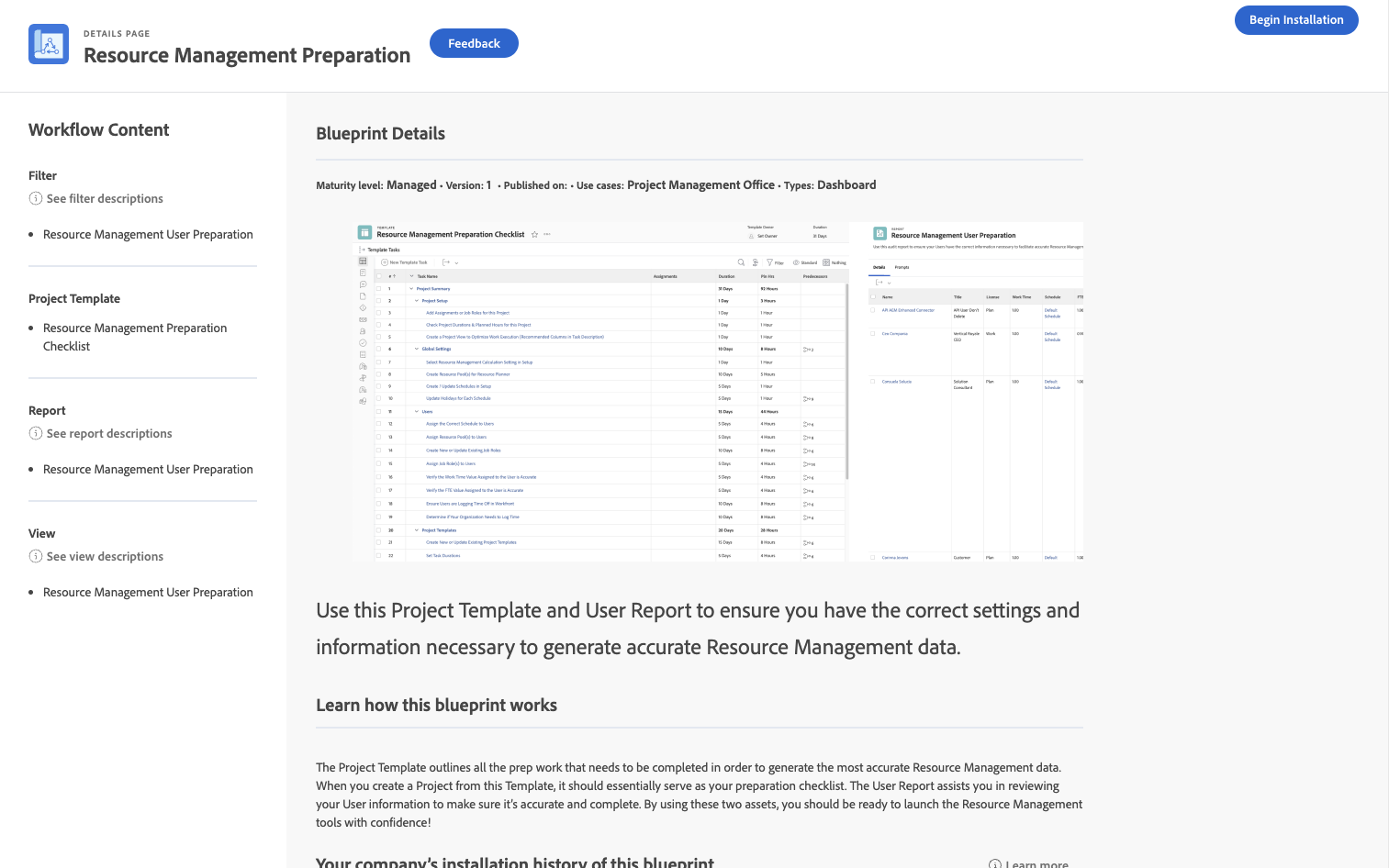Click the search magnifying glass in the template toolbar

tap(741, 262)
